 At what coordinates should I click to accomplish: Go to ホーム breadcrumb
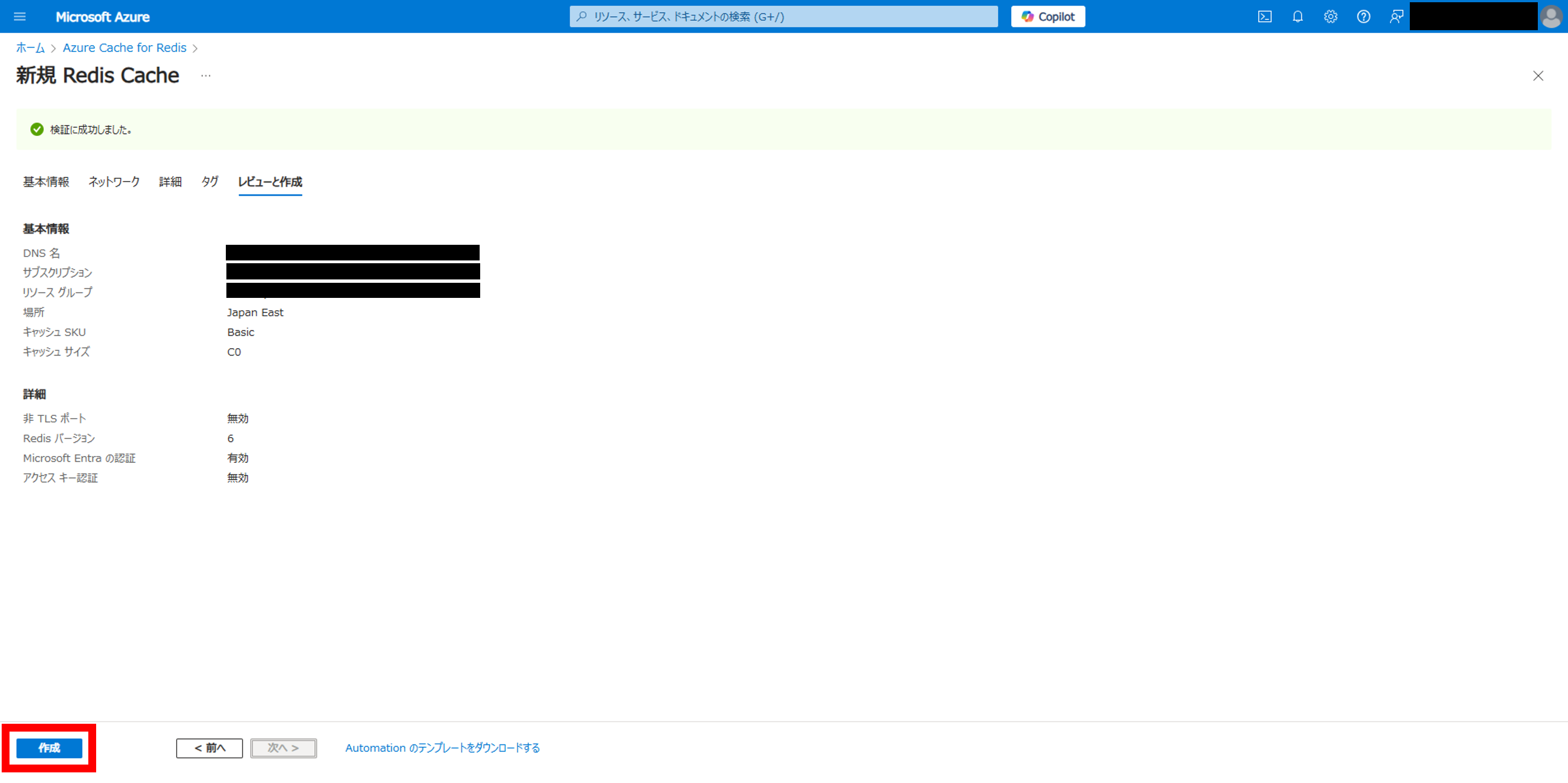30,48
